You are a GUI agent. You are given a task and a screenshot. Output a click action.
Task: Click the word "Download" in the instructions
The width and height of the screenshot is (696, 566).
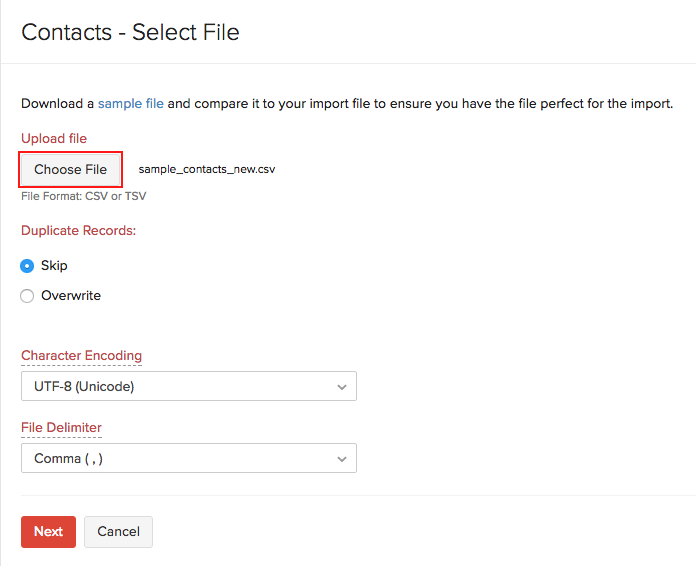pos(52,103)
